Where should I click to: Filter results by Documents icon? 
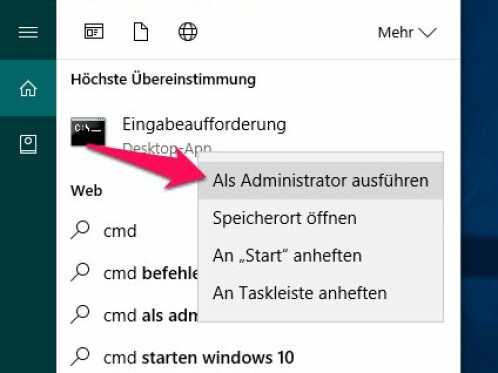141,32
